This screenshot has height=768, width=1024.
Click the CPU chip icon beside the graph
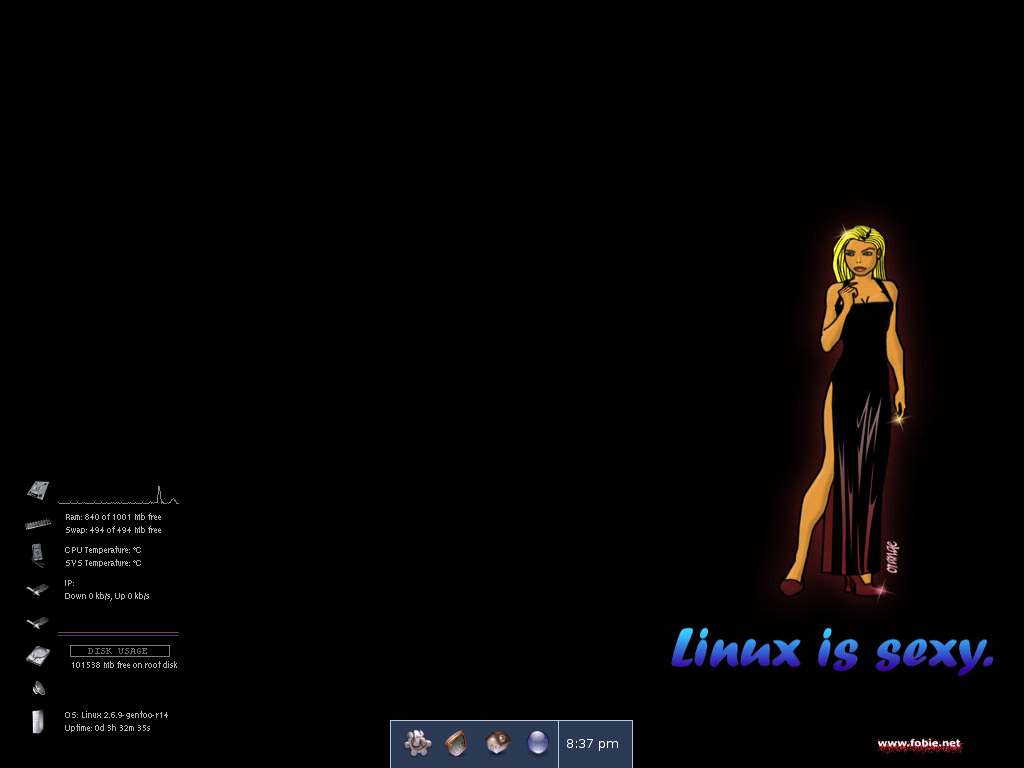click(x=39, y=490)
